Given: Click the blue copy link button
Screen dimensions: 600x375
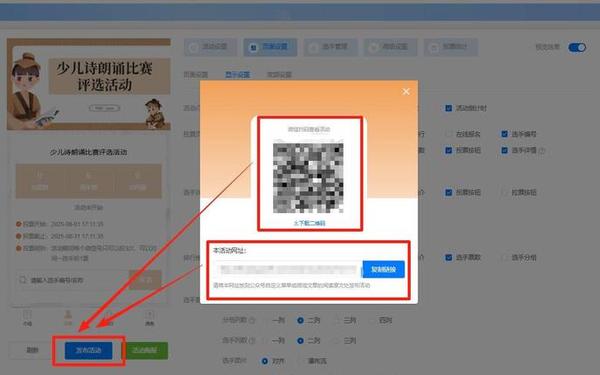Looking at the screenshot, I should 383,269.
